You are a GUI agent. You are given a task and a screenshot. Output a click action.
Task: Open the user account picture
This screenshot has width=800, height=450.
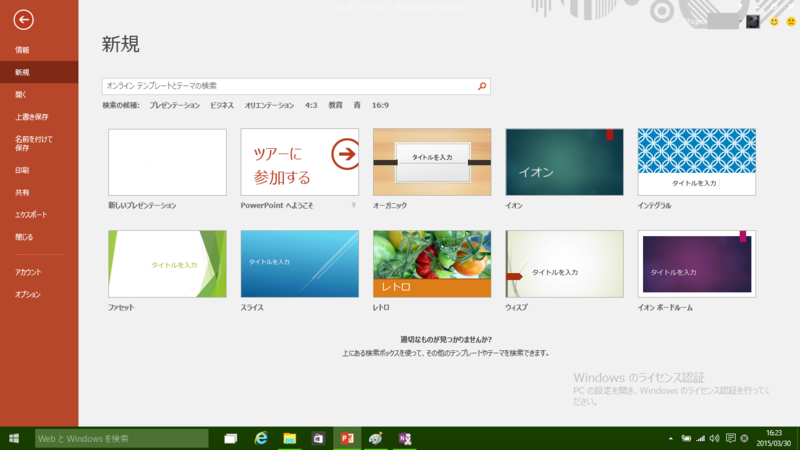[753, 21]
